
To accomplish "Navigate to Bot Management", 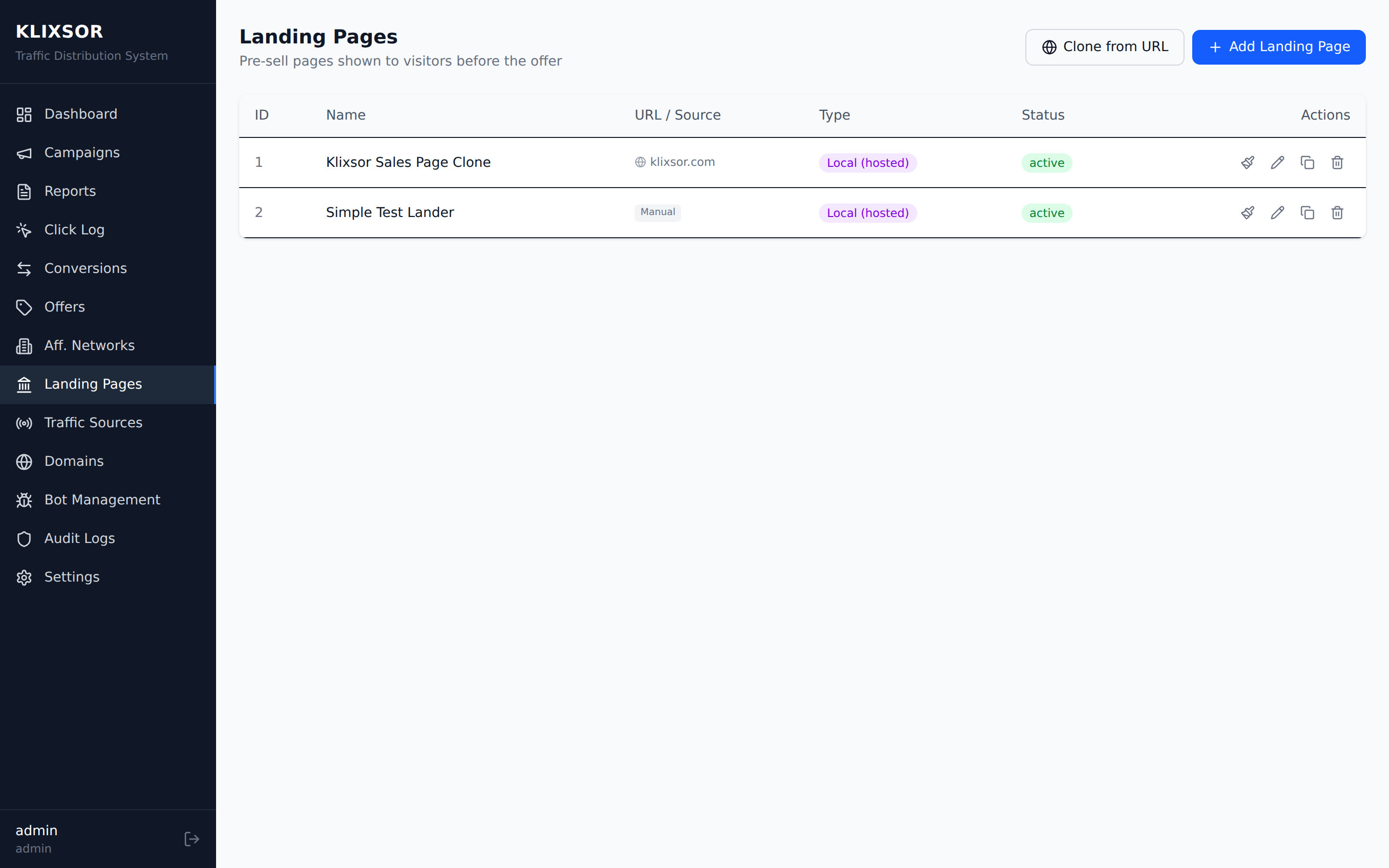I will (x=102, y=500).
